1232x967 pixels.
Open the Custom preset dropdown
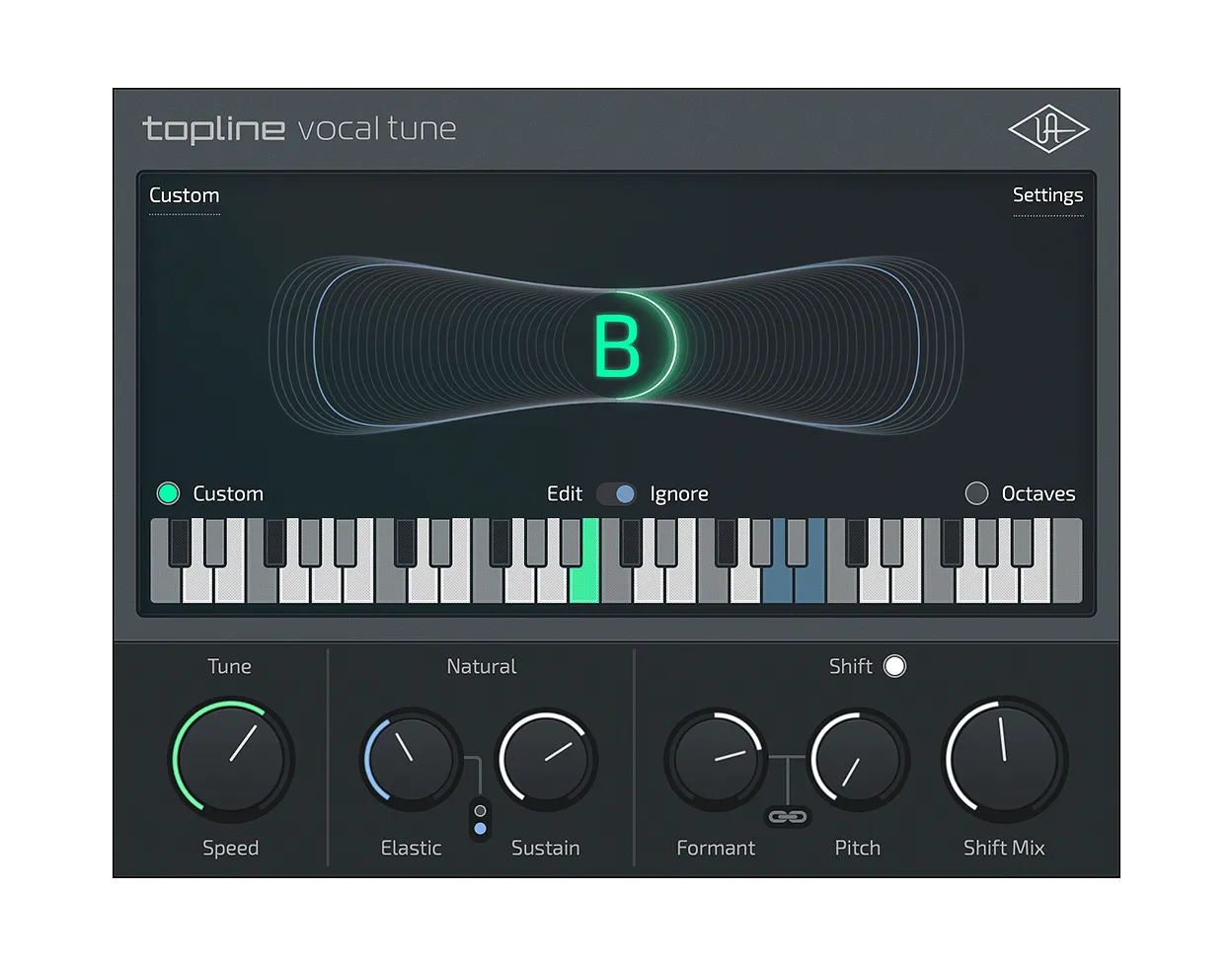[184, 196]
